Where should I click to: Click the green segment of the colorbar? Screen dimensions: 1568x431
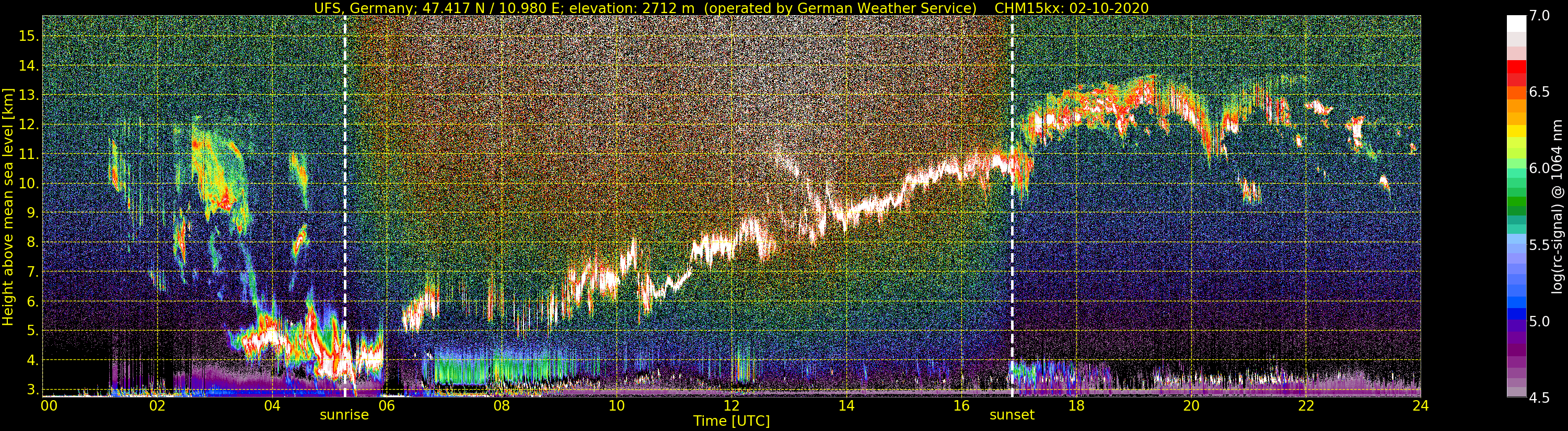pos(1516,202)
